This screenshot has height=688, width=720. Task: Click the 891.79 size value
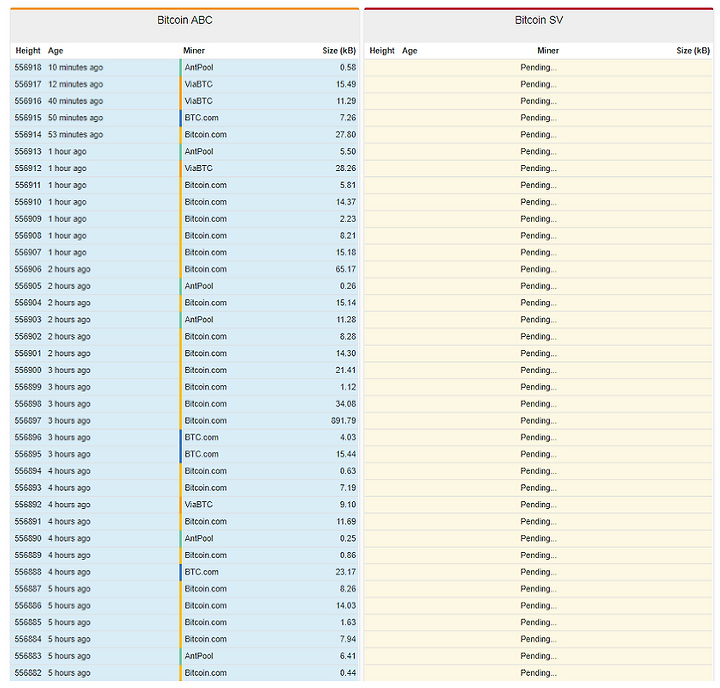[343, 421]
